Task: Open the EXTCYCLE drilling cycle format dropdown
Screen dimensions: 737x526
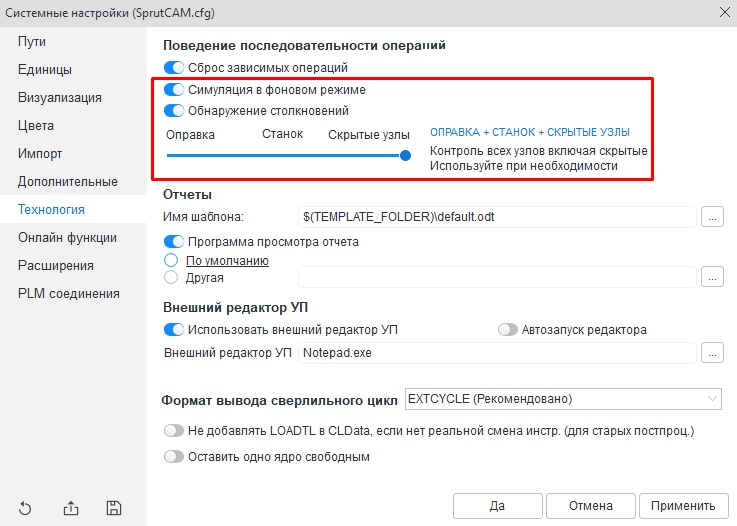Action: pos(563,399)
